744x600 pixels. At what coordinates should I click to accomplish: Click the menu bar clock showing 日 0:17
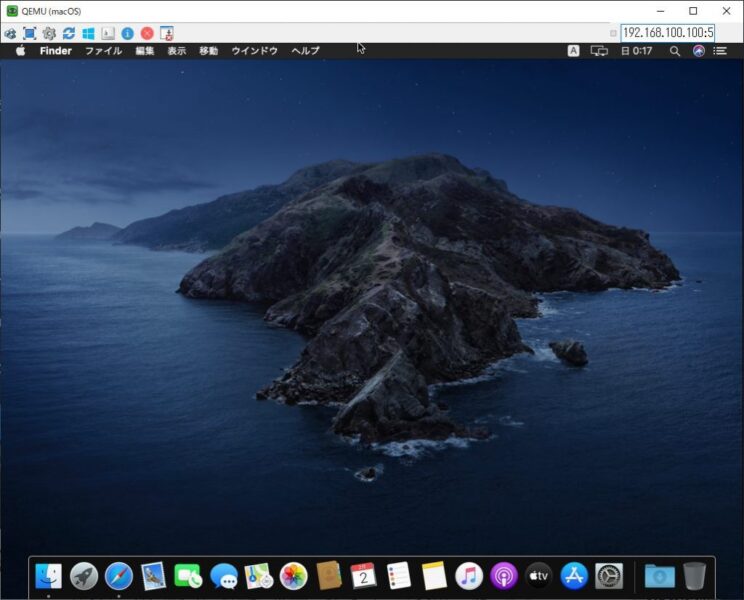pyautogui.click(x=636, y=51)
